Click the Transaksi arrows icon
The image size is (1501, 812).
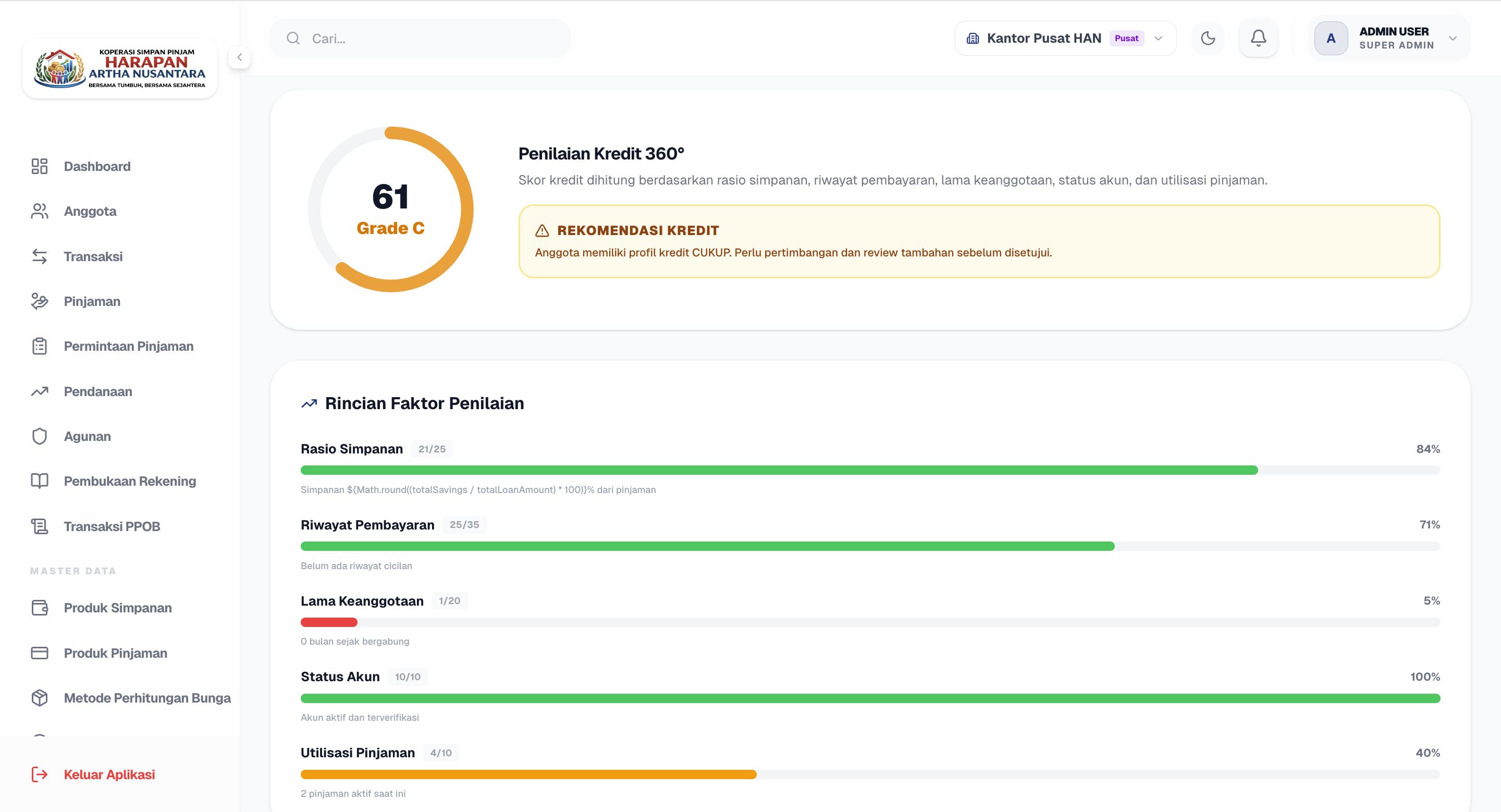[x=39, y=256]
